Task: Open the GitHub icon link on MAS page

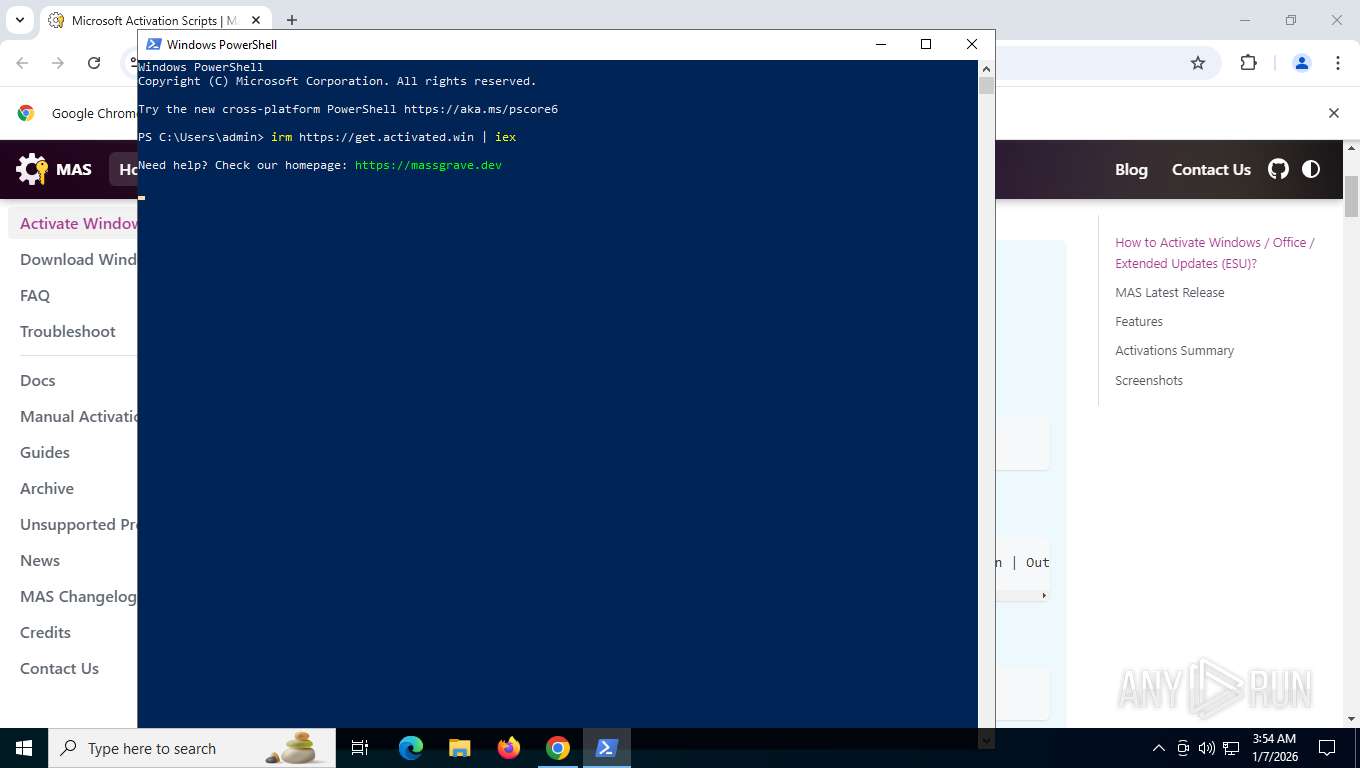Action: [1278, 169]
